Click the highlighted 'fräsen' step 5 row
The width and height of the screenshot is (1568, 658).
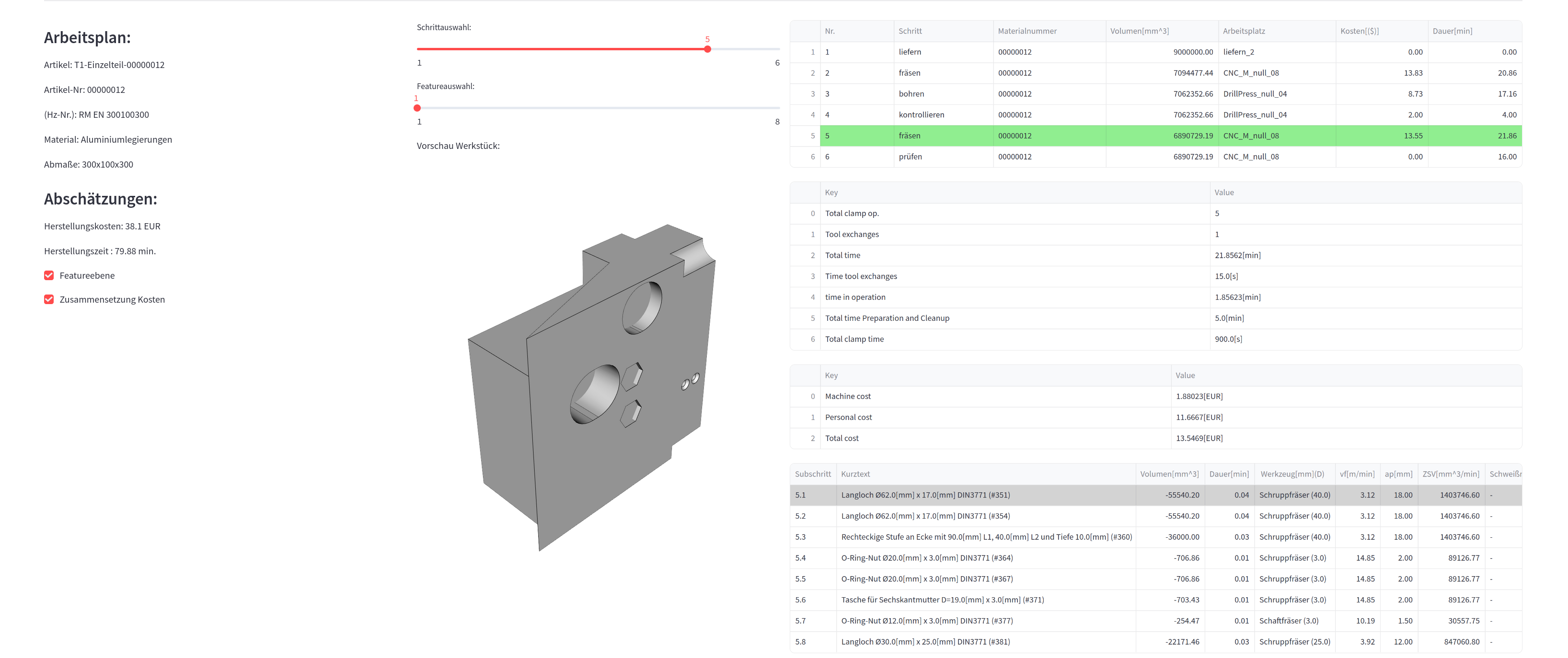point(1155,136)
